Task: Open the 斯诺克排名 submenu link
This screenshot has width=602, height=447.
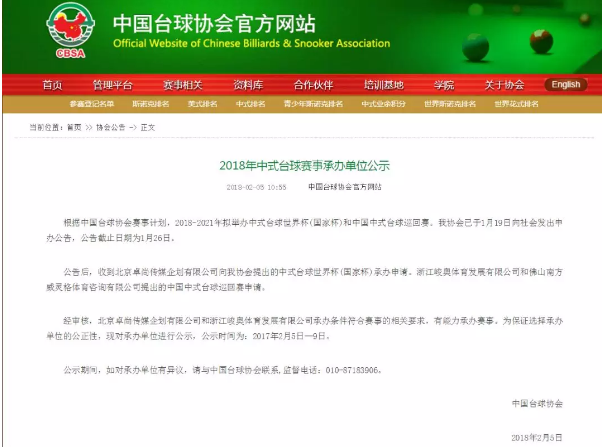Action: pos(150,104)
